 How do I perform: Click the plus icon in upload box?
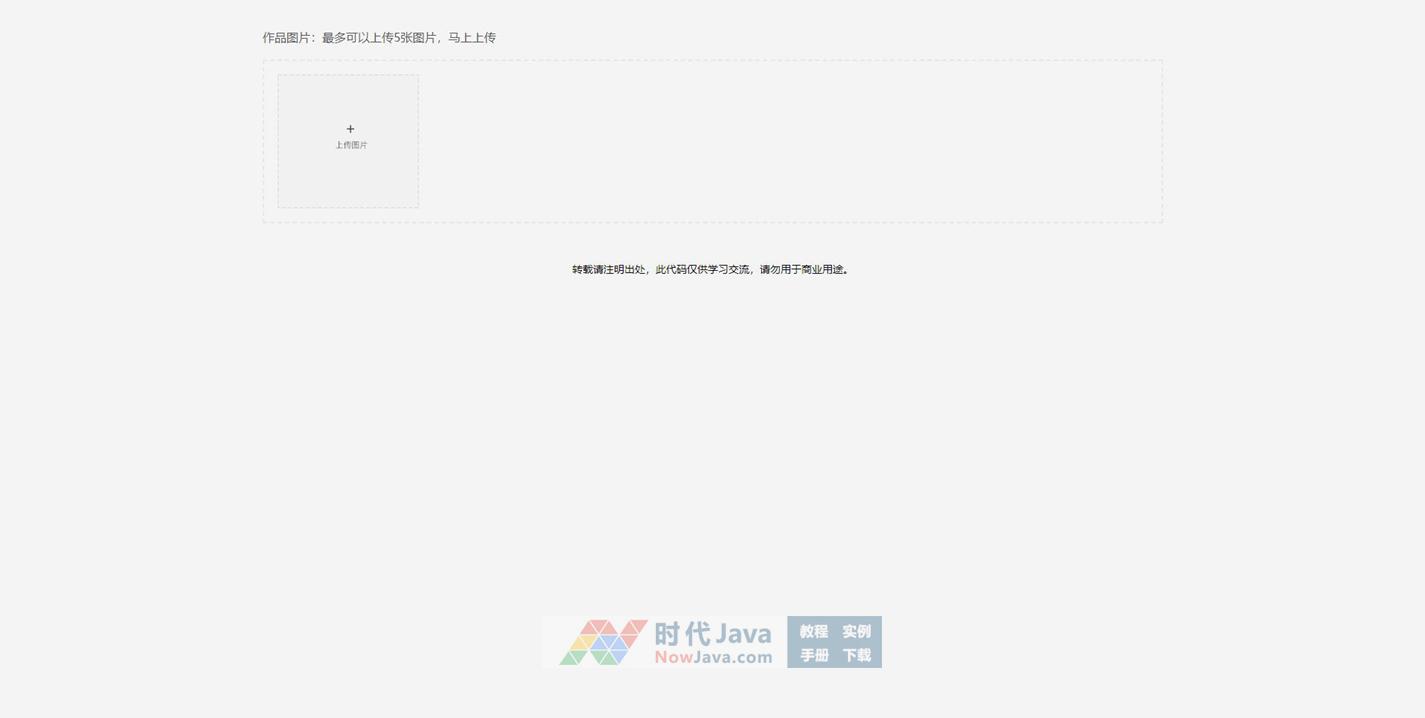tap(350, 129)
